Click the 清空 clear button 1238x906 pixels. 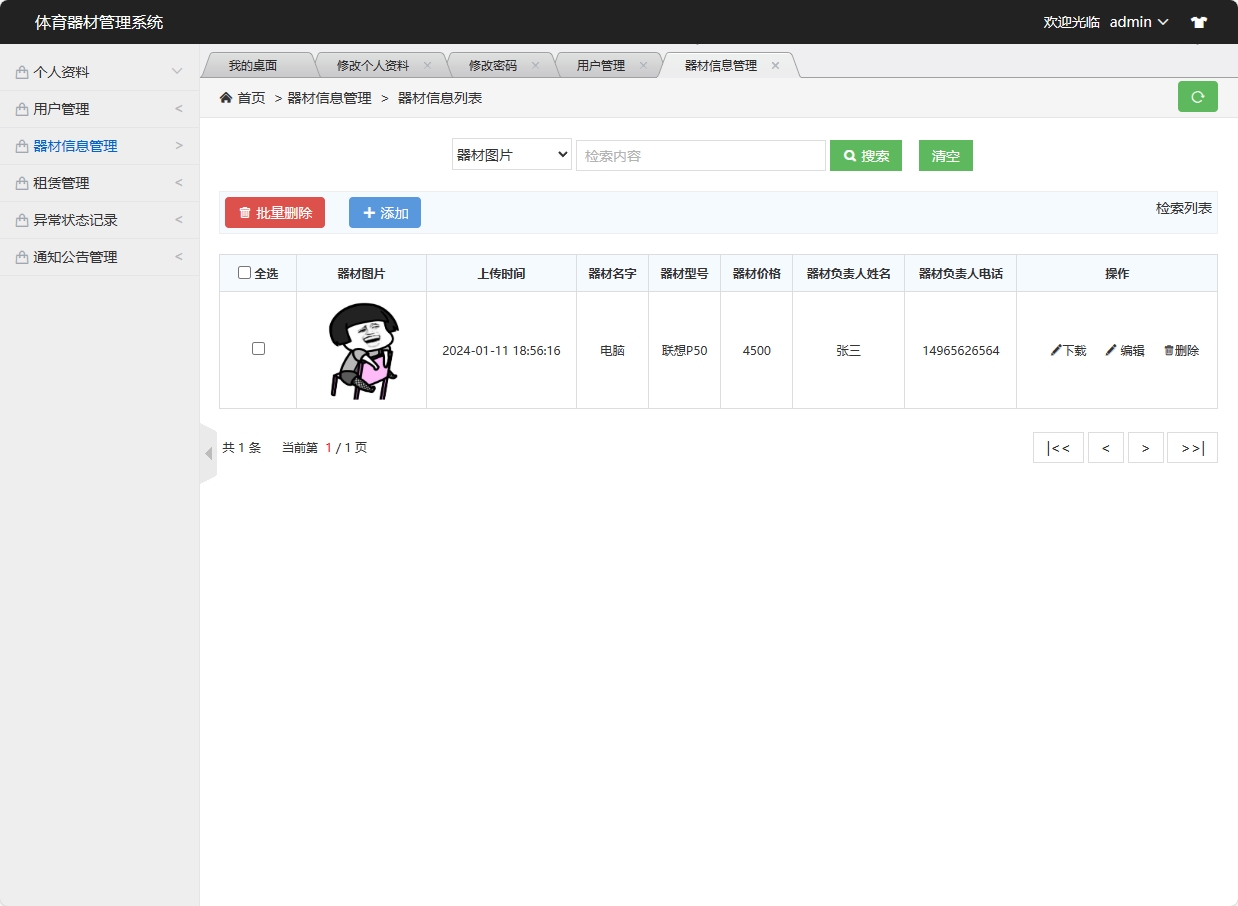pos(944,155)
